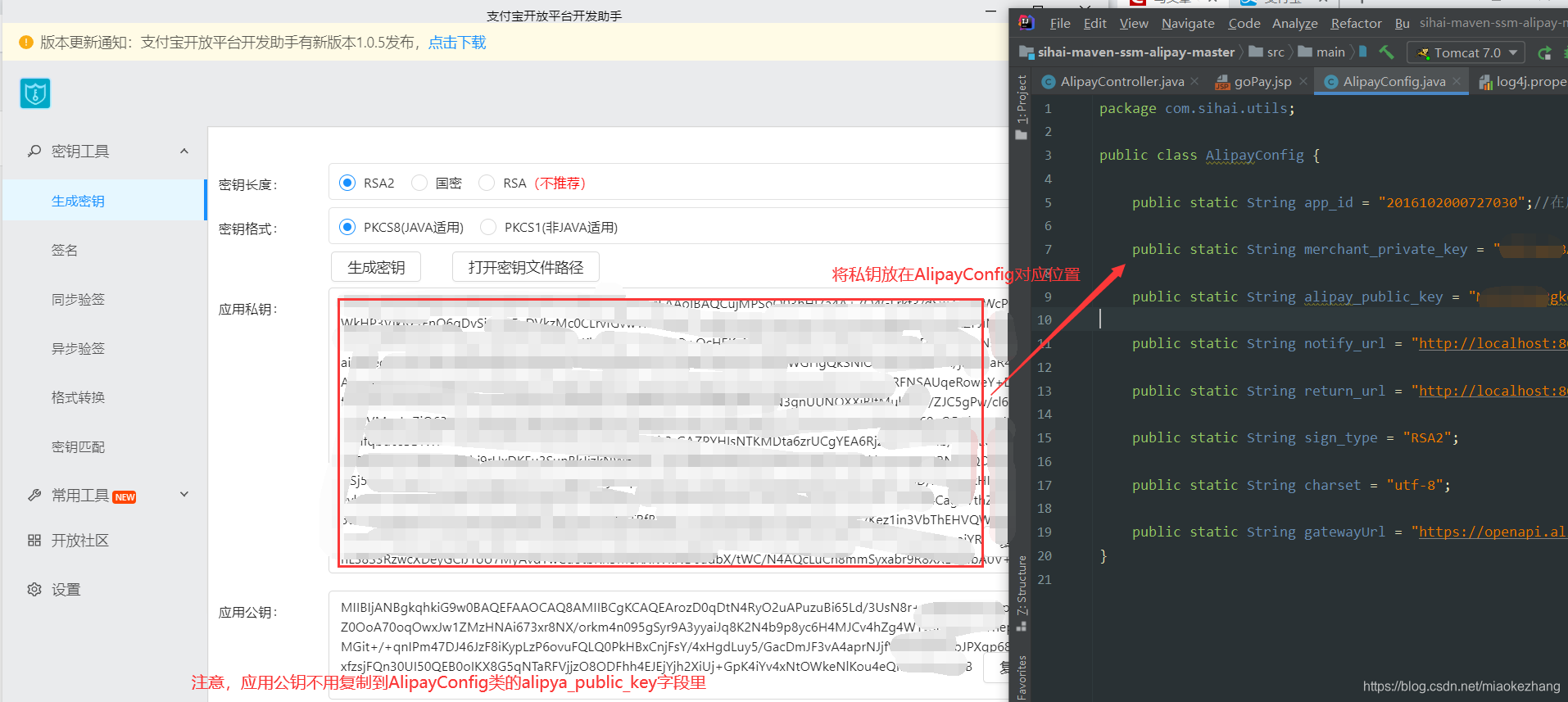This screenshot has height=702, width=1568.
Task: Select PKCS8(JAVA适用) key format
Action: [x=347, y=227]
